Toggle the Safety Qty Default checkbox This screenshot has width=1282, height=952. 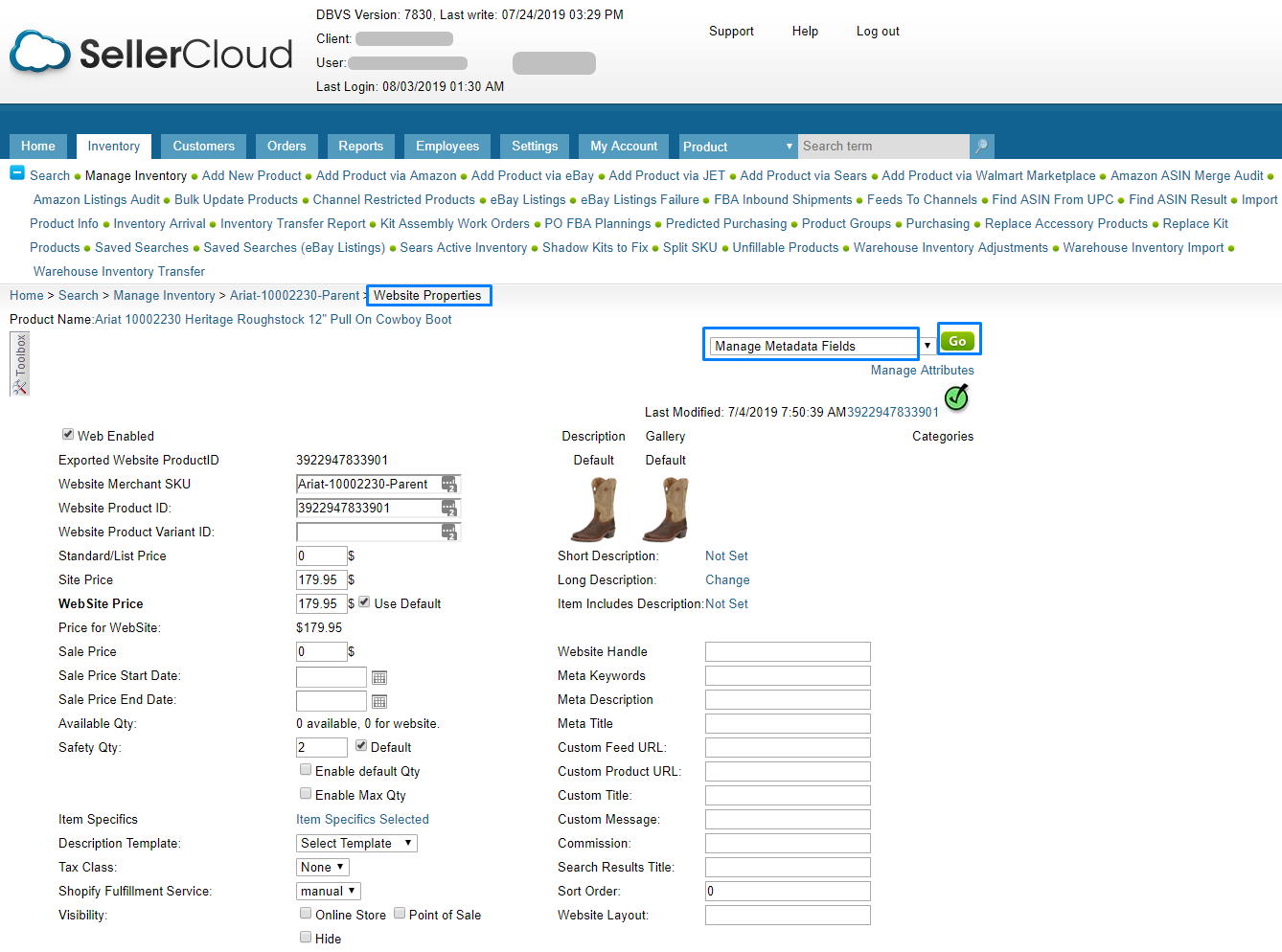click(361, 745)
